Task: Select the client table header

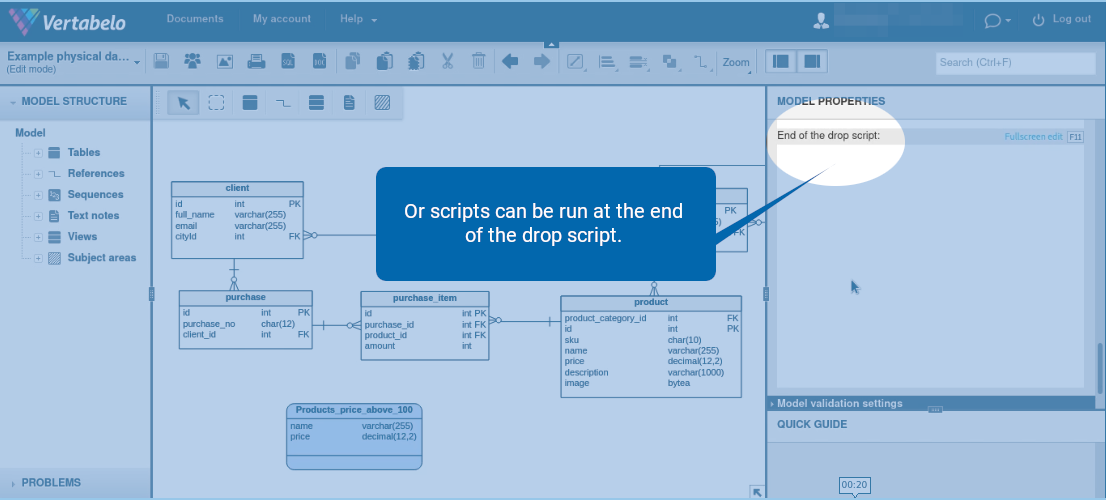Action: pos(237,188)
